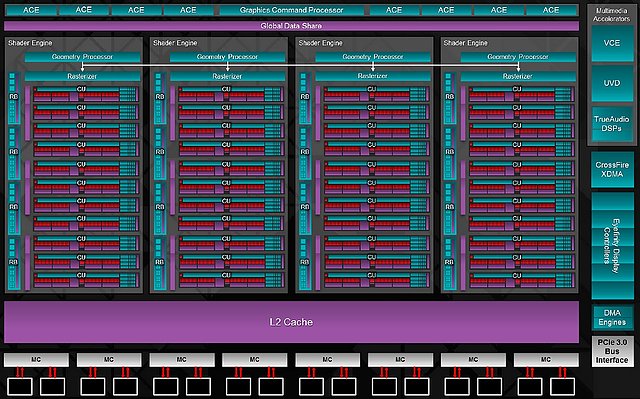Select the leftmost ACE block
The width and height of the screenshot is (640, 399).
click(x=31, y=10)
